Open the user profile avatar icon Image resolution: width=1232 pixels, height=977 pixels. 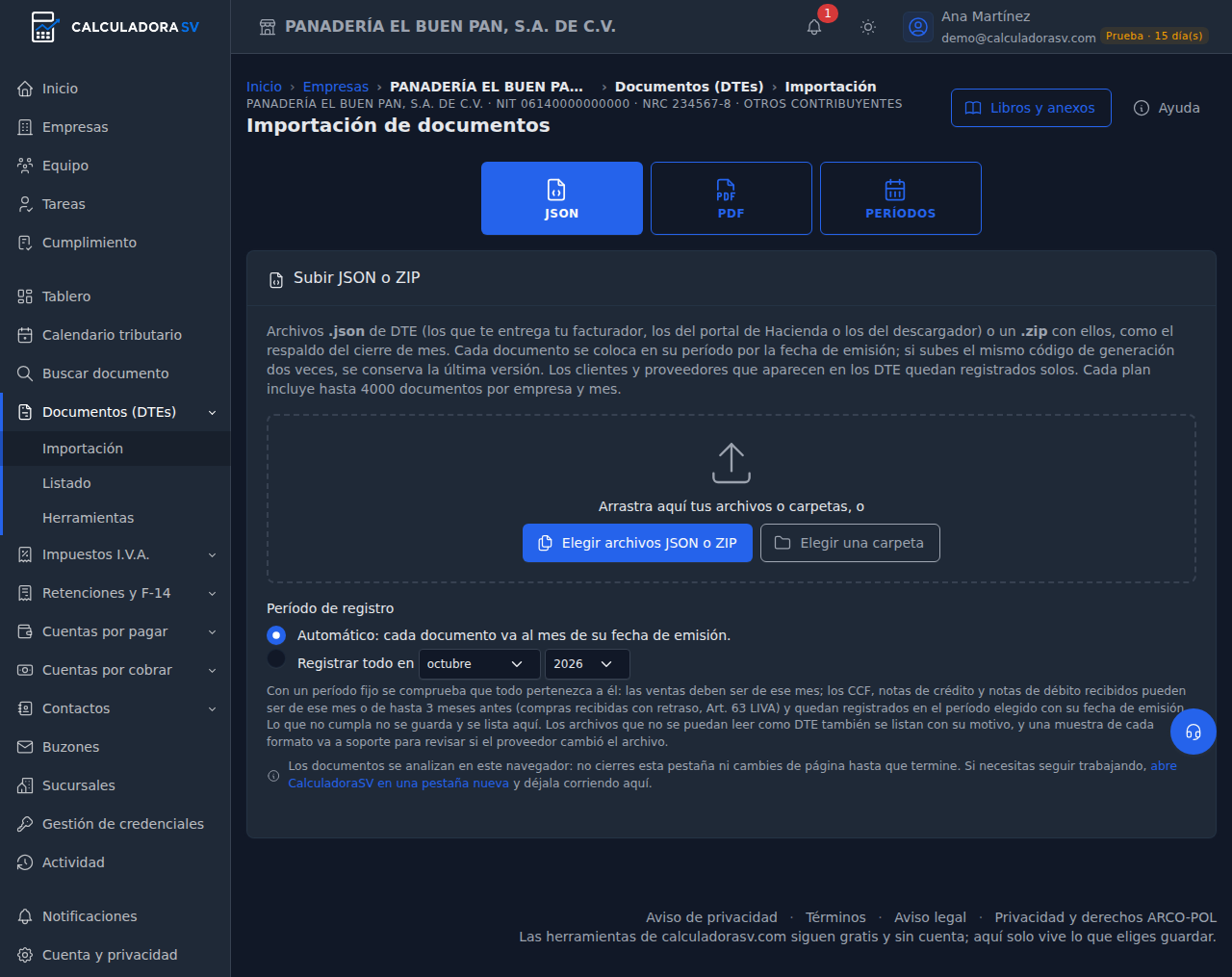[918, 27]
